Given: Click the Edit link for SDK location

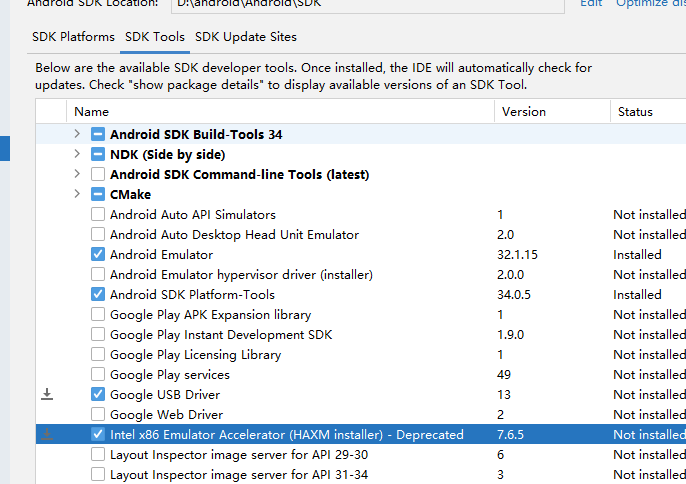Looking at the screenshot, I should click(x=591, y=4).
